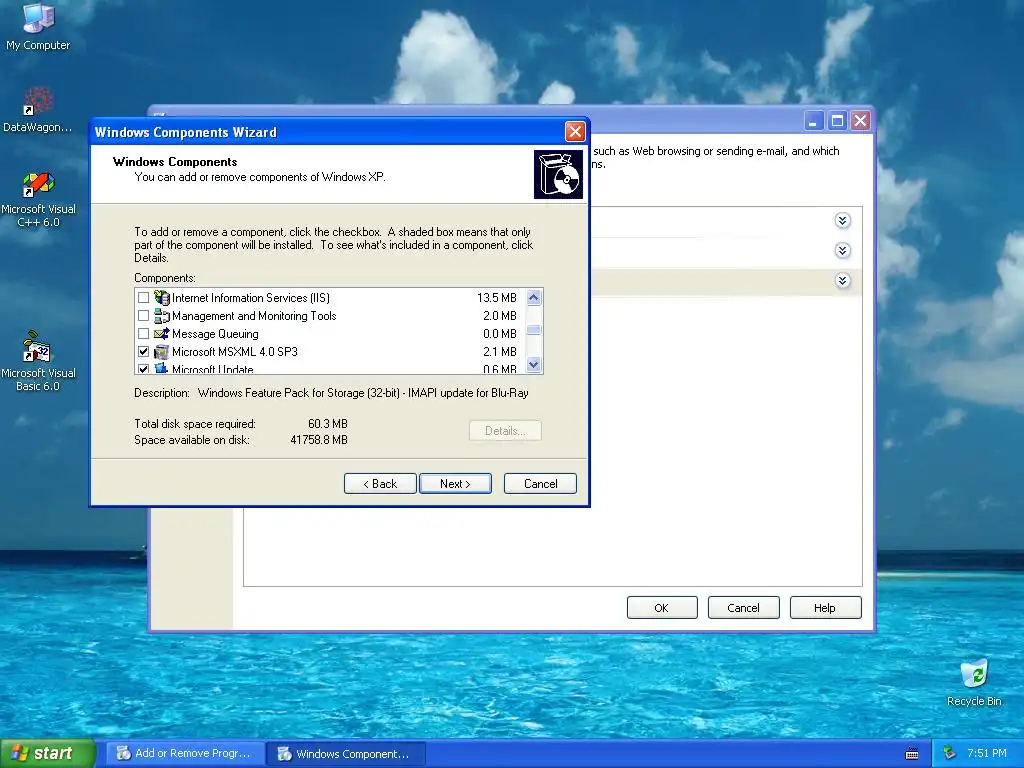Switch to Windows Components taskbar item
Screen dimensions: 1024x768
[x=347, y=754]
